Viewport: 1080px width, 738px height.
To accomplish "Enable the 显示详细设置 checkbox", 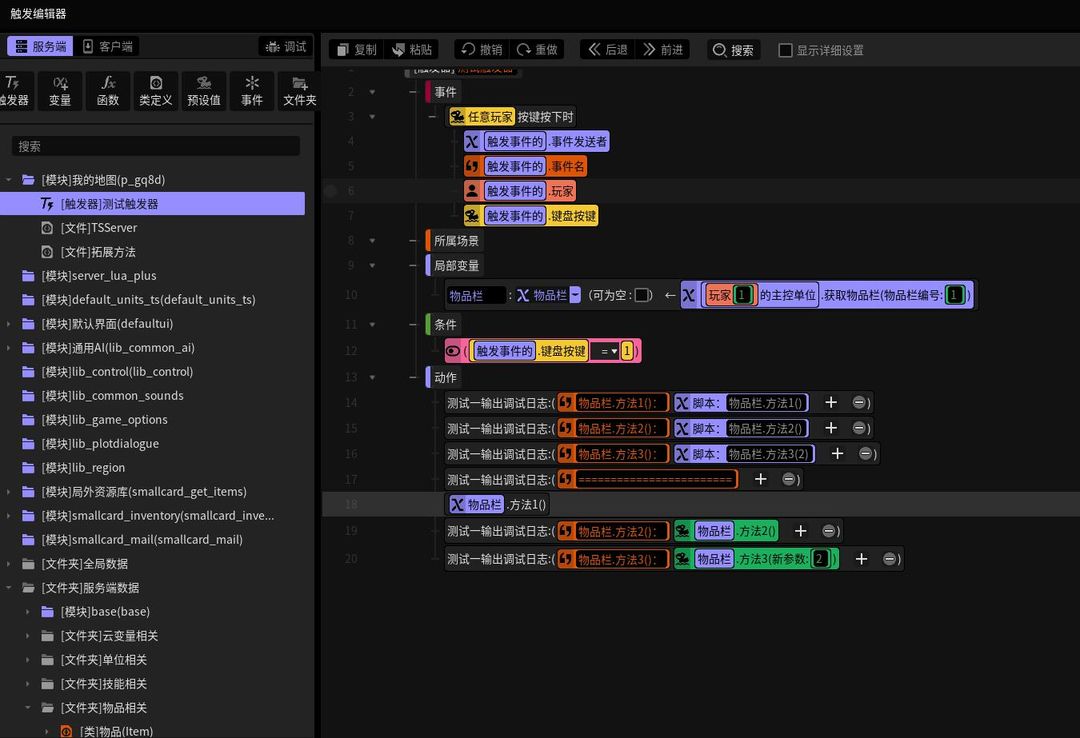I will (x=785, y=50).
